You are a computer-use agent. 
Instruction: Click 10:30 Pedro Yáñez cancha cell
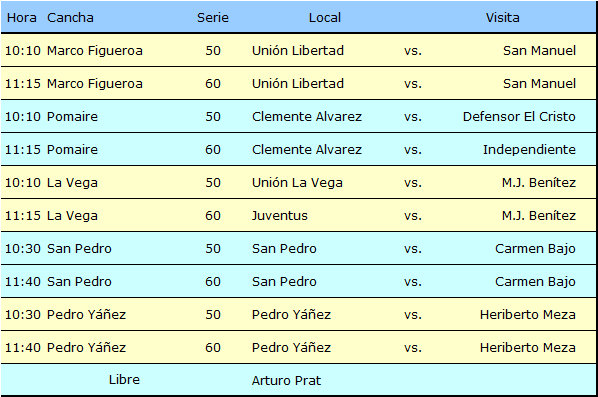click(x=86, y=314)
